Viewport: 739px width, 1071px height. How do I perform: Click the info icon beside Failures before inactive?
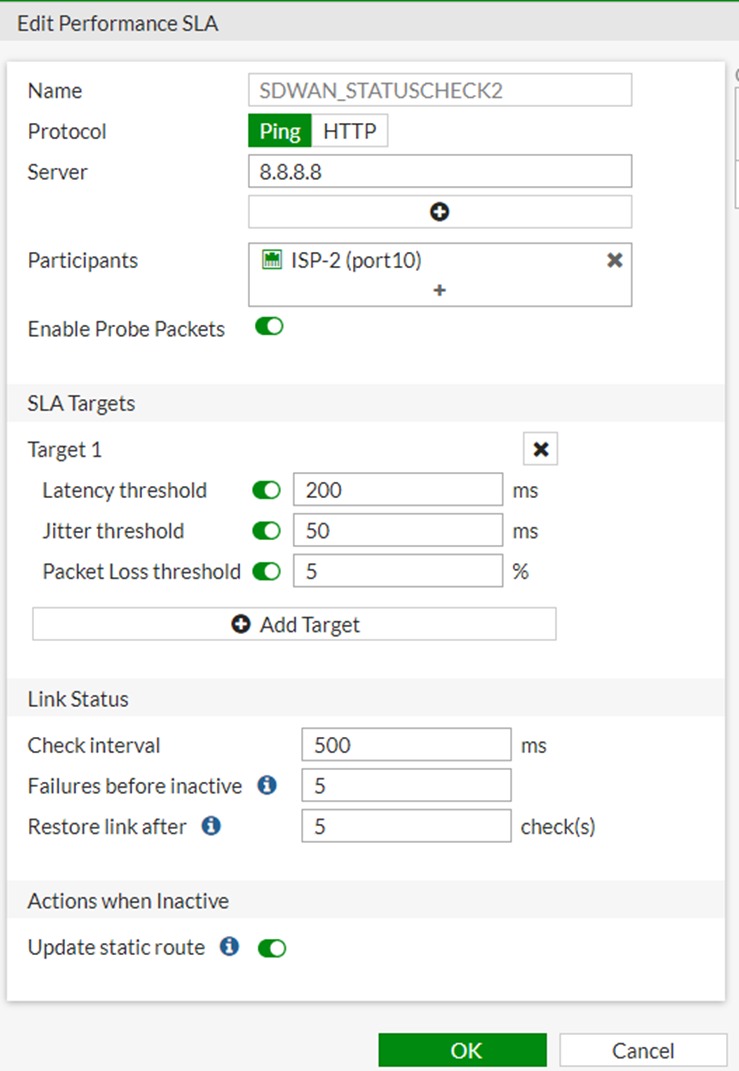[266, 786]
